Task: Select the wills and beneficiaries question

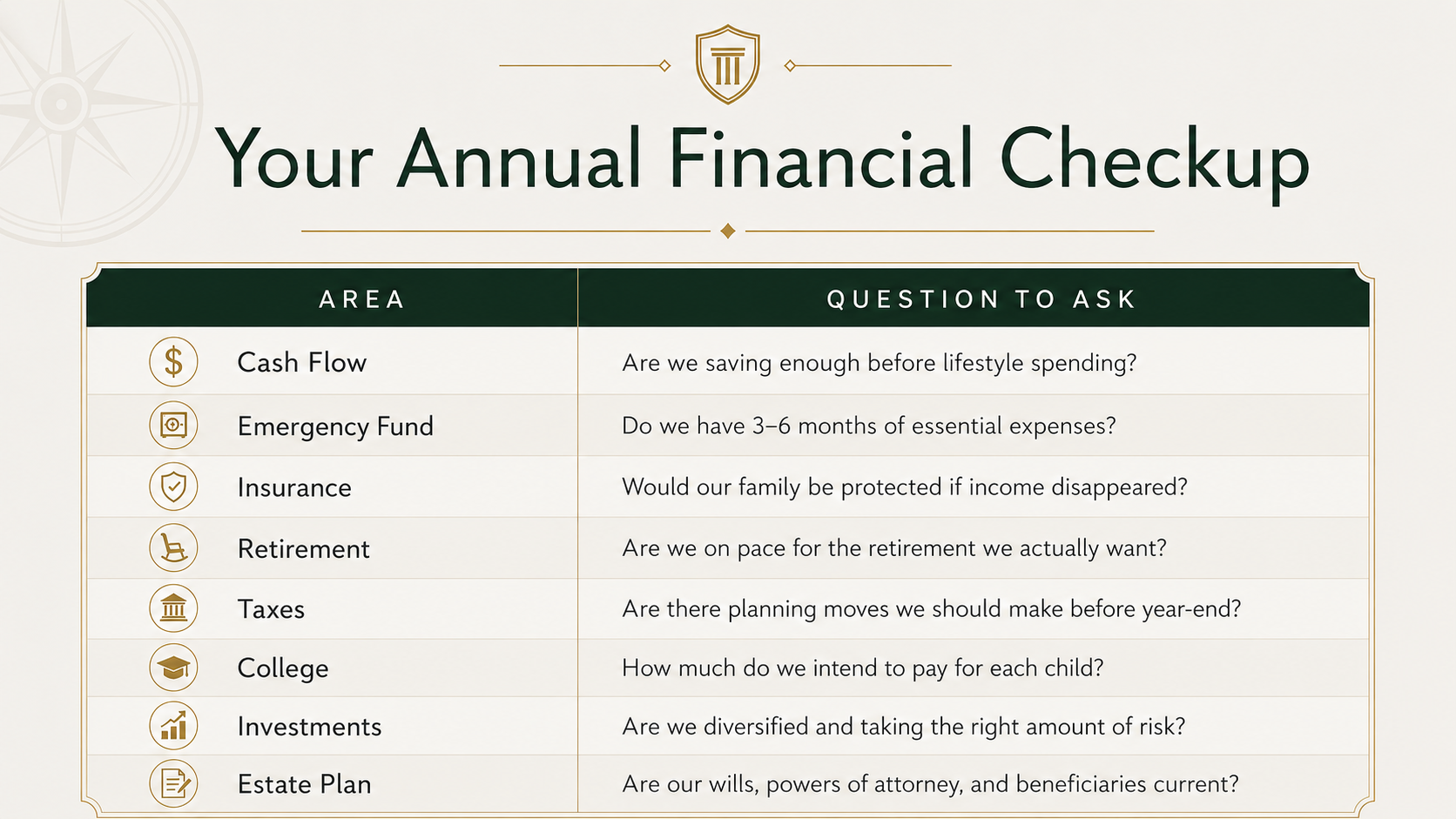Action: pos(930,784)
